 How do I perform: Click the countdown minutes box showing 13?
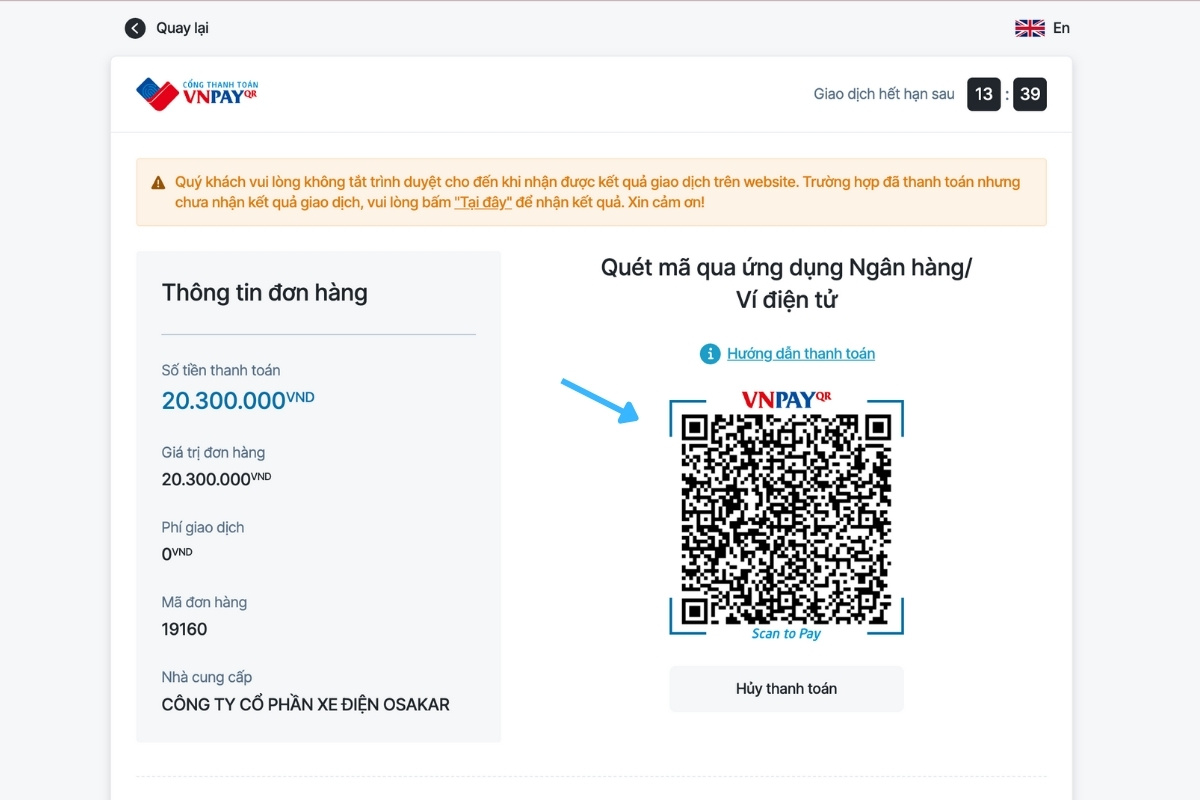(984, 94)
